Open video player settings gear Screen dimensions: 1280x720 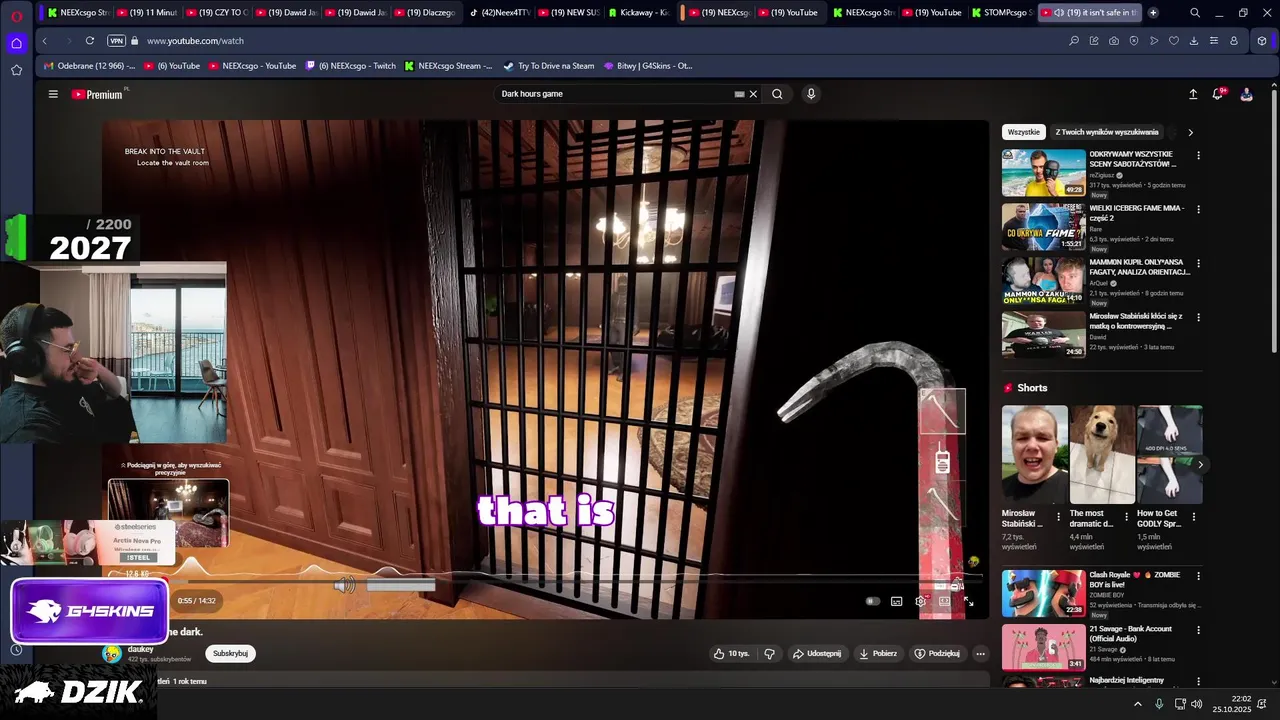(921, 601)
